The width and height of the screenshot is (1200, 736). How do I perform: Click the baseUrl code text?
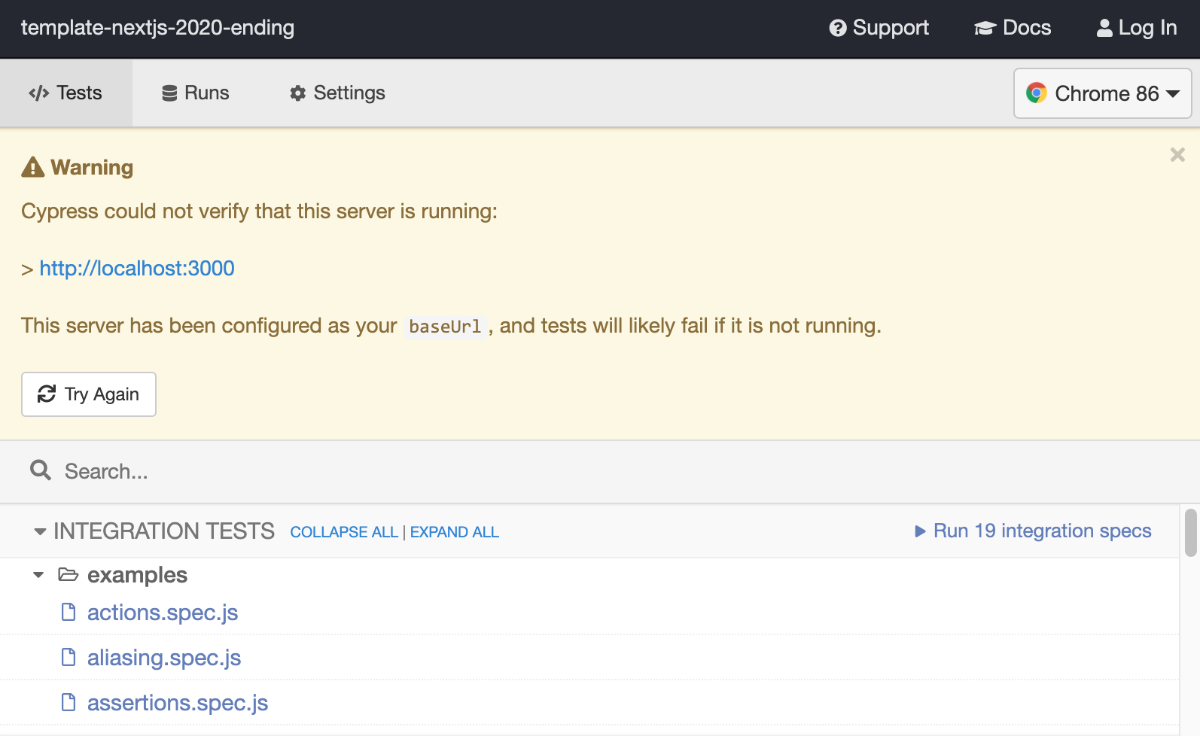[x=445, y=327]
